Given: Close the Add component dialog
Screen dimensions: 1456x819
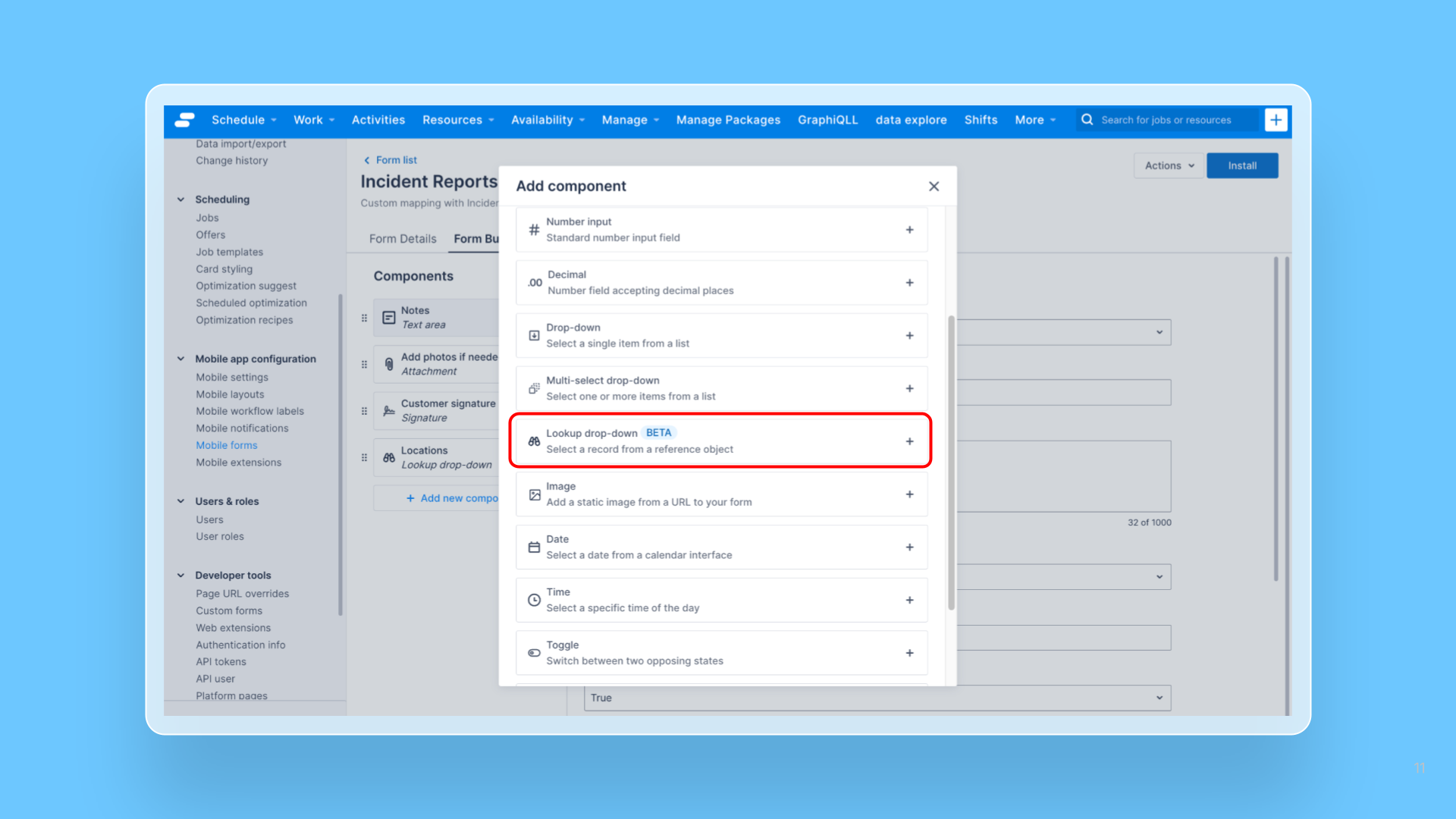Looking at the screenshot, I should point(934,187).
